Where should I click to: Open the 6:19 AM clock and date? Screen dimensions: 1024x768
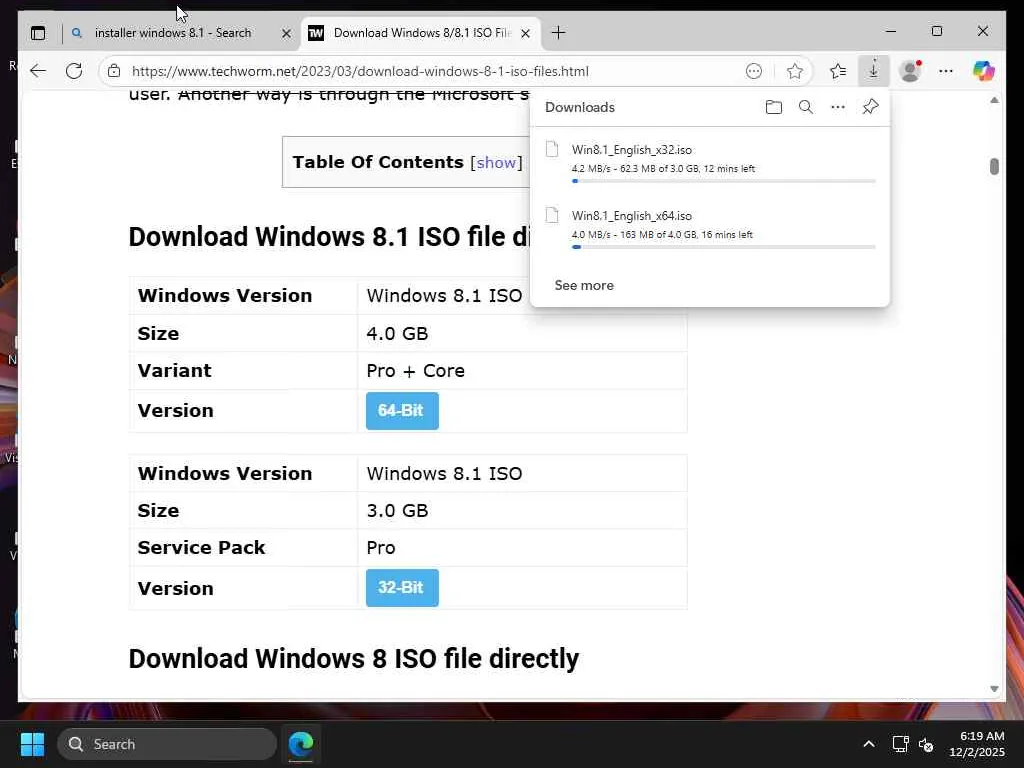[x=976, y=744]
